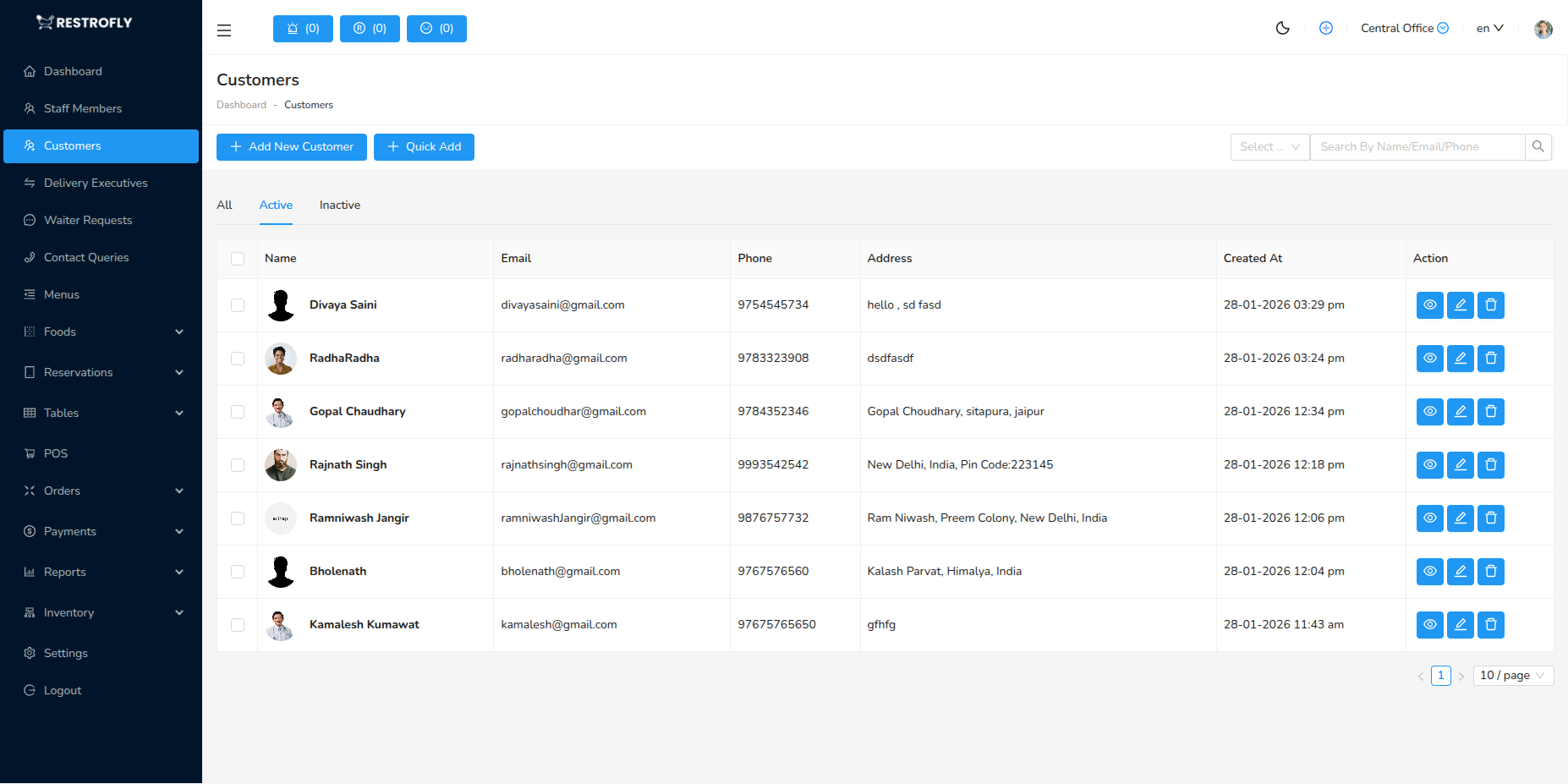This screenshot has height=784, width=1568.
Task: Switch to the Inactive customers tab
Action: [x=339, y=205]
